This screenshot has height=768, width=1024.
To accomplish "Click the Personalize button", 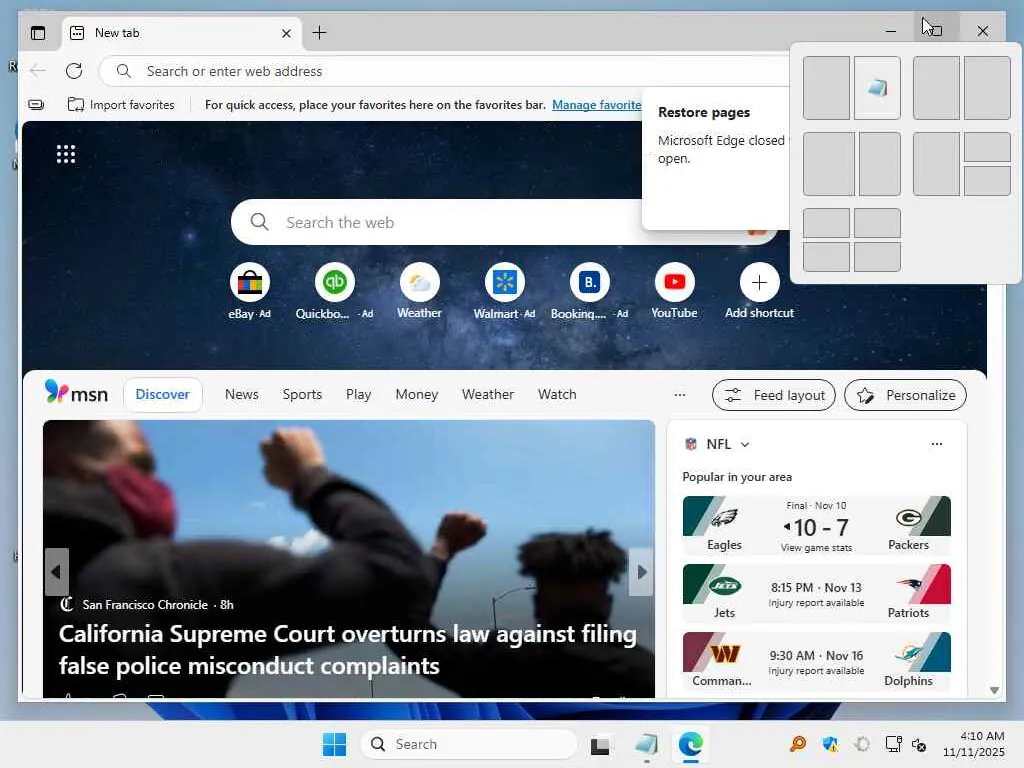I will [905, 395].
